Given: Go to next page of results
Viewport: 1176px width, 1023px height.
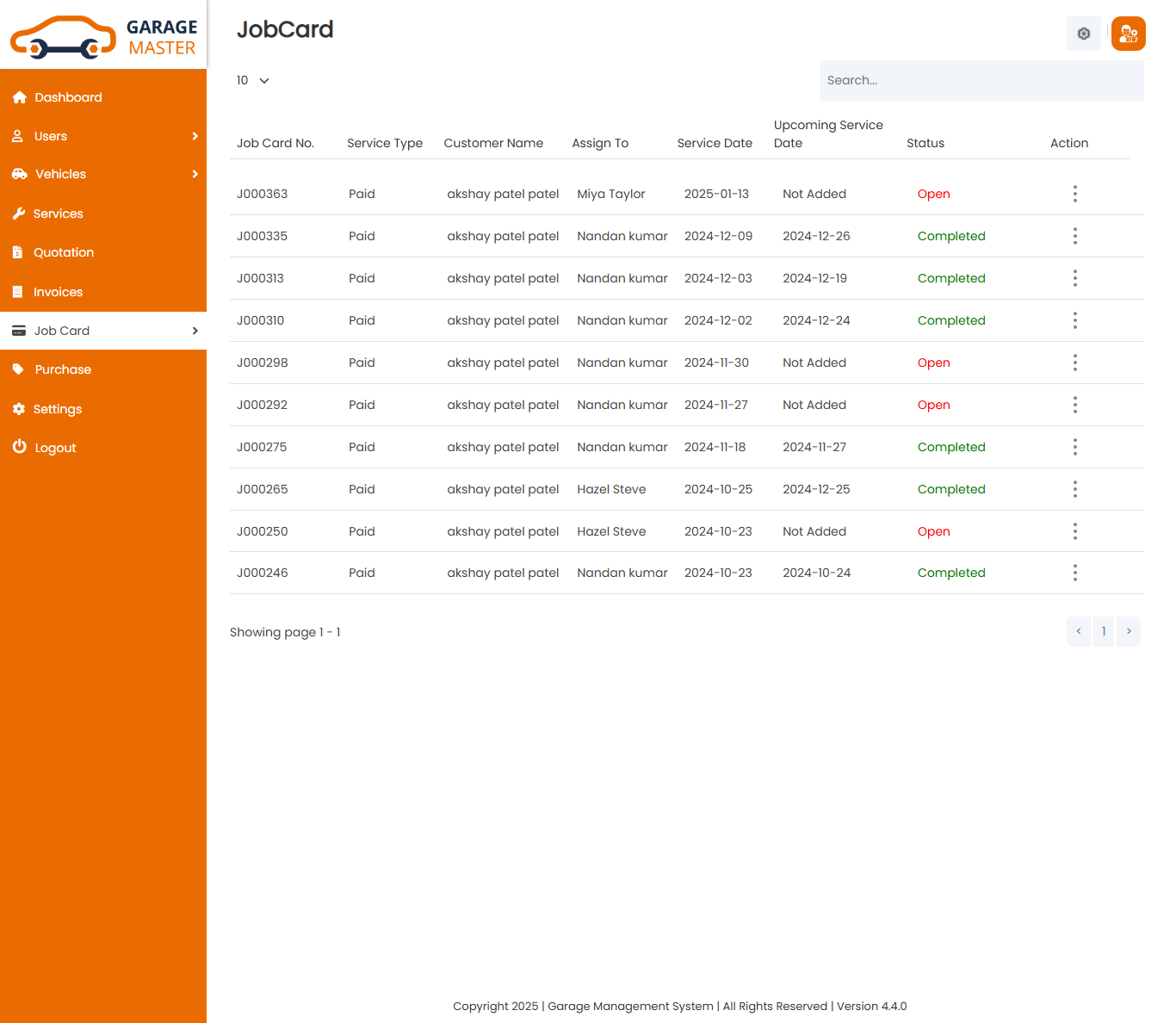Looking at the screenshot, I should [x=1129, y=631].
